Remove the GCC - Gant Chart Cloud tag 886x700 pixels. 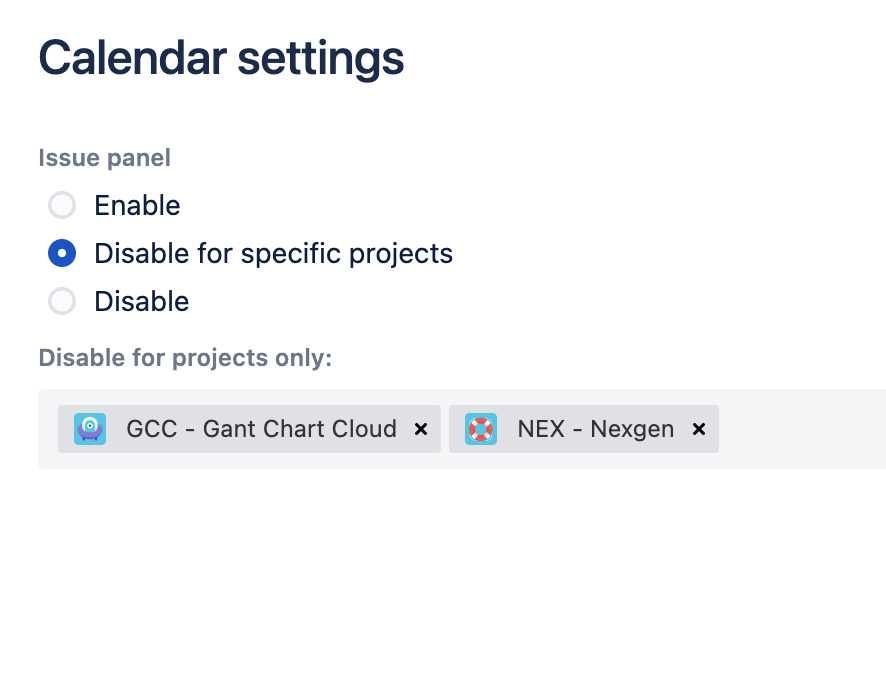pyautogui.click(x=421, y=429)
